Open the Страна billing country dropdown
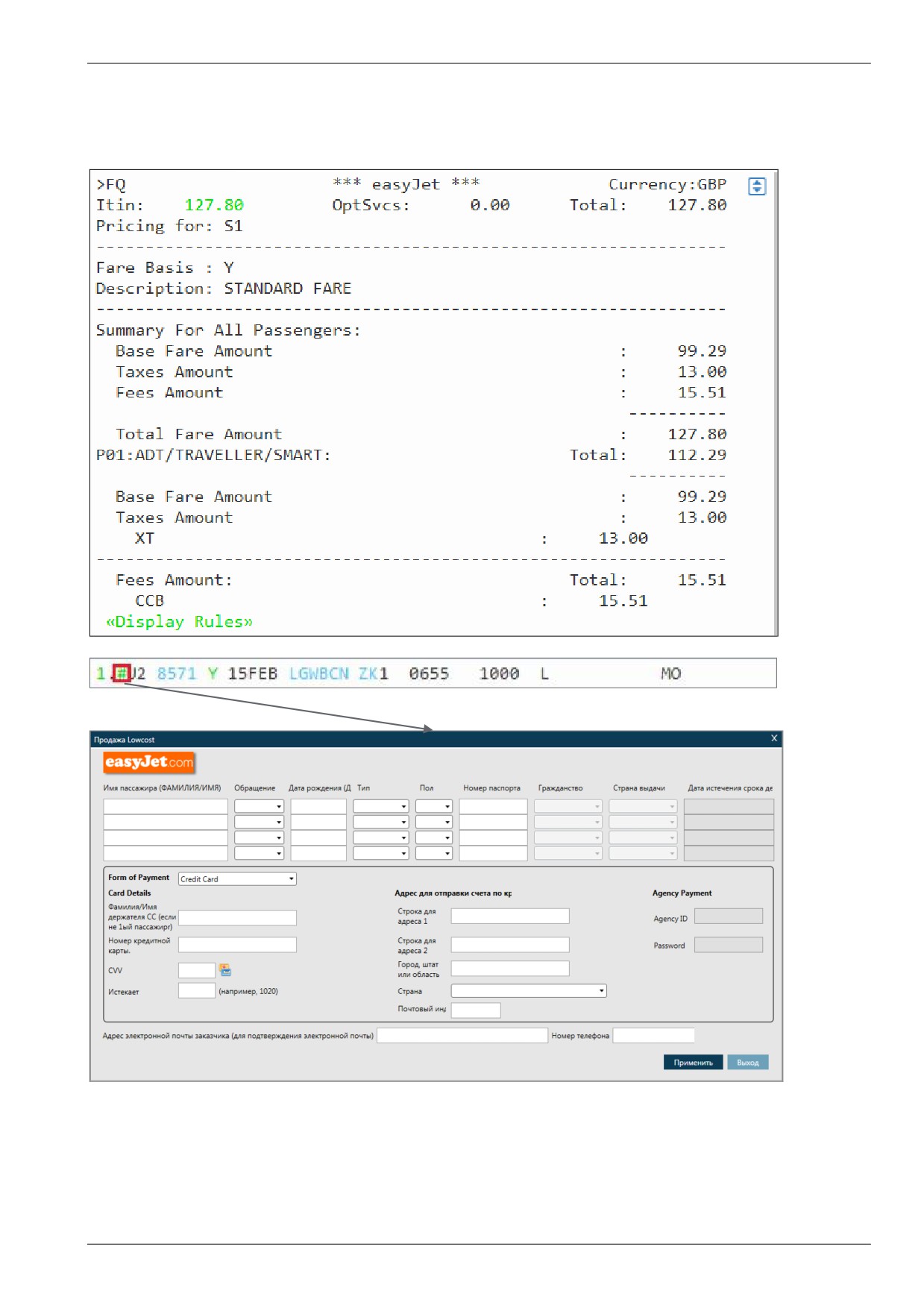This screenshot has width=924, height=1308. click(529, 991)
